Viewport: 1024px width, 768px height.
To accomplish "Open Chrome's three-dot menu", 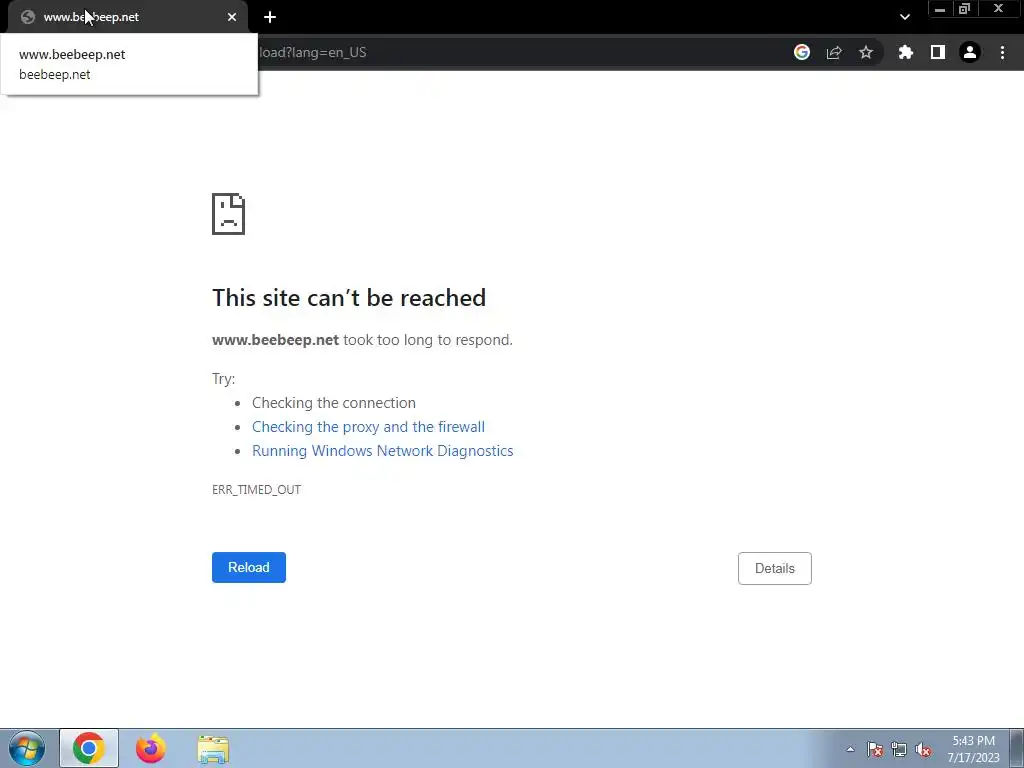I will coord(1002,52).
